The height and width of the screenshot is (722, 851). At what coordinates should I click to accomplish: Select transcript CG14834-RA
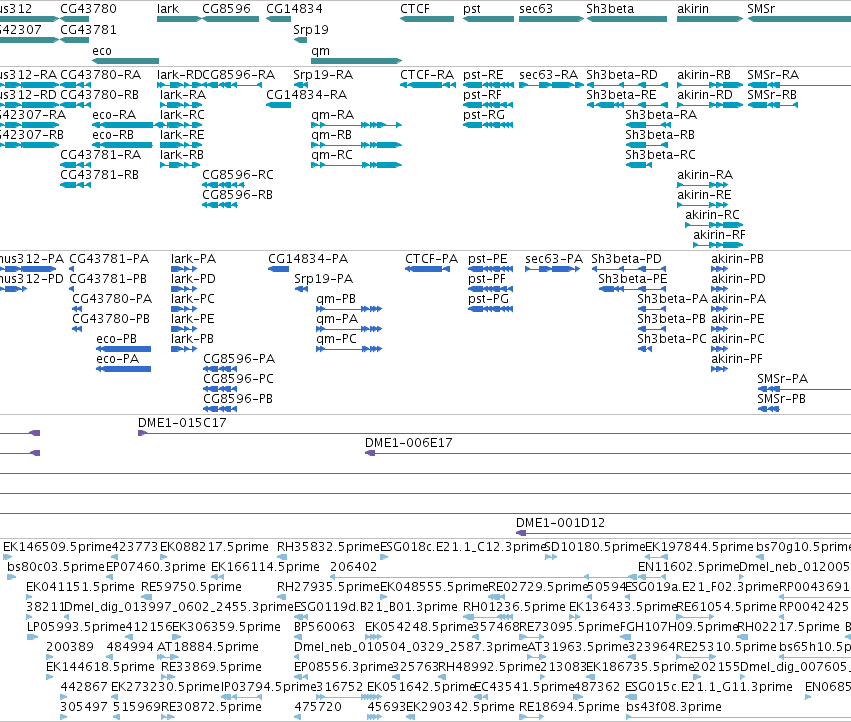point(278,105)
